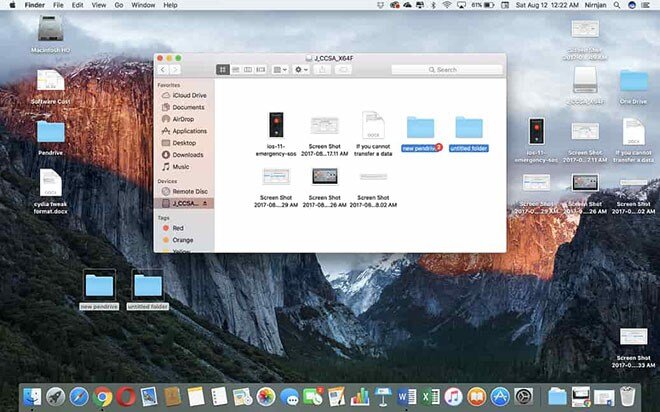Viewport: 660px width, 412px height.
Task: Open the gear Action menu
Action: 301,69
